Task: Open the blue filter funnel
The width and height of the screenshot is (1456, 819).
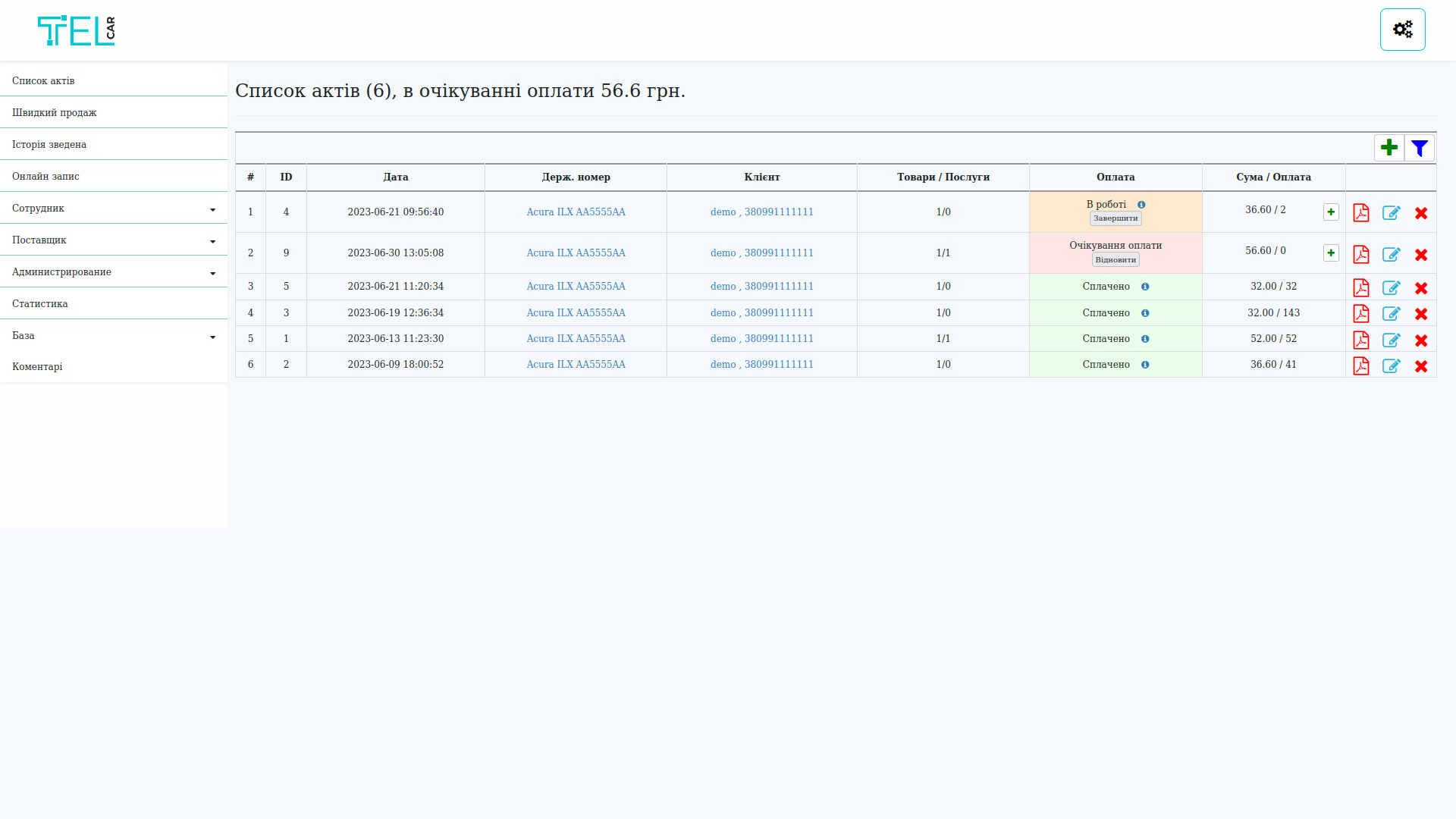Action: pyautogui.click(x=1420, y=148)
